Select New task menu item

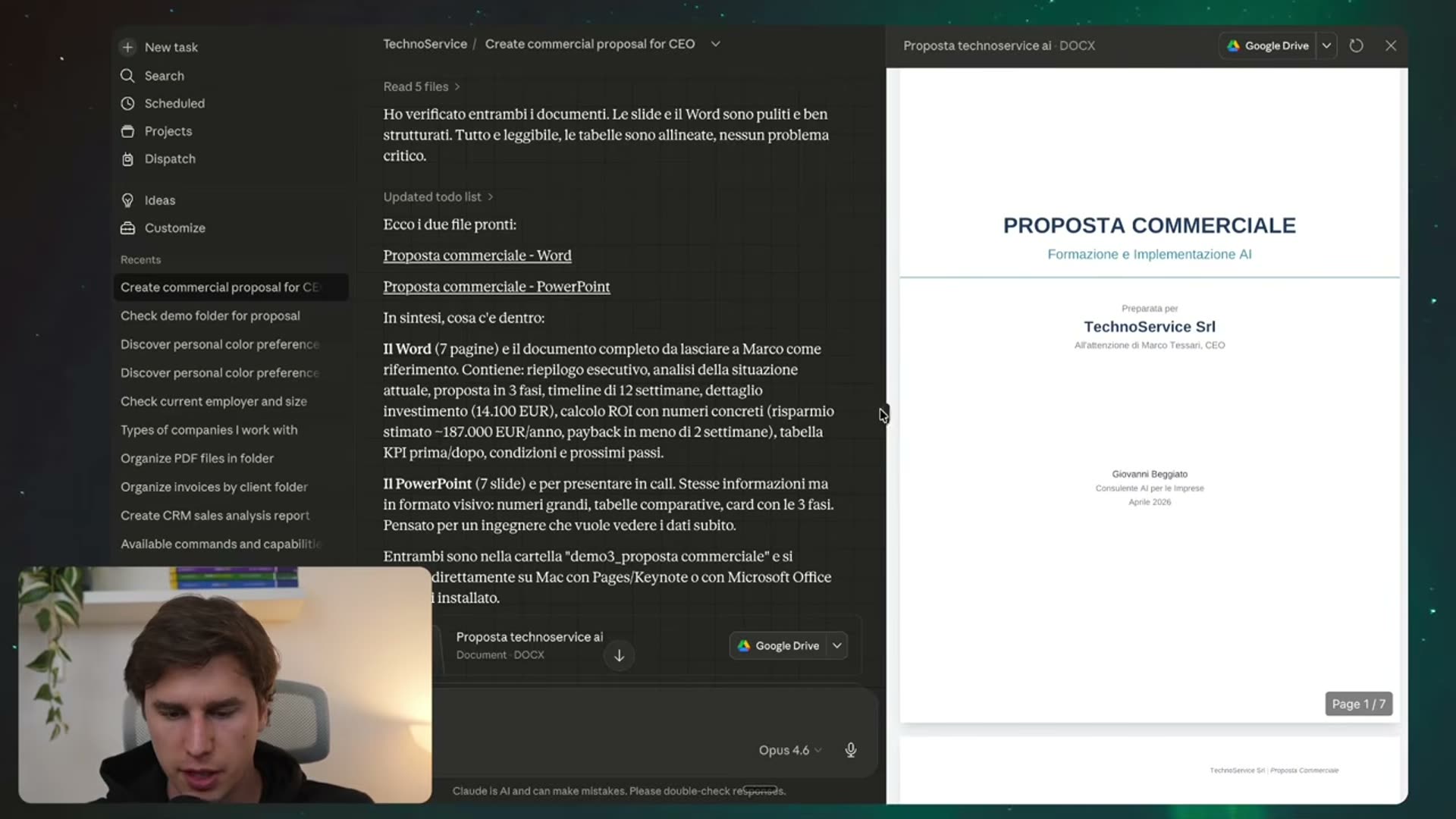pyautogui.click(x=171, y=47)
